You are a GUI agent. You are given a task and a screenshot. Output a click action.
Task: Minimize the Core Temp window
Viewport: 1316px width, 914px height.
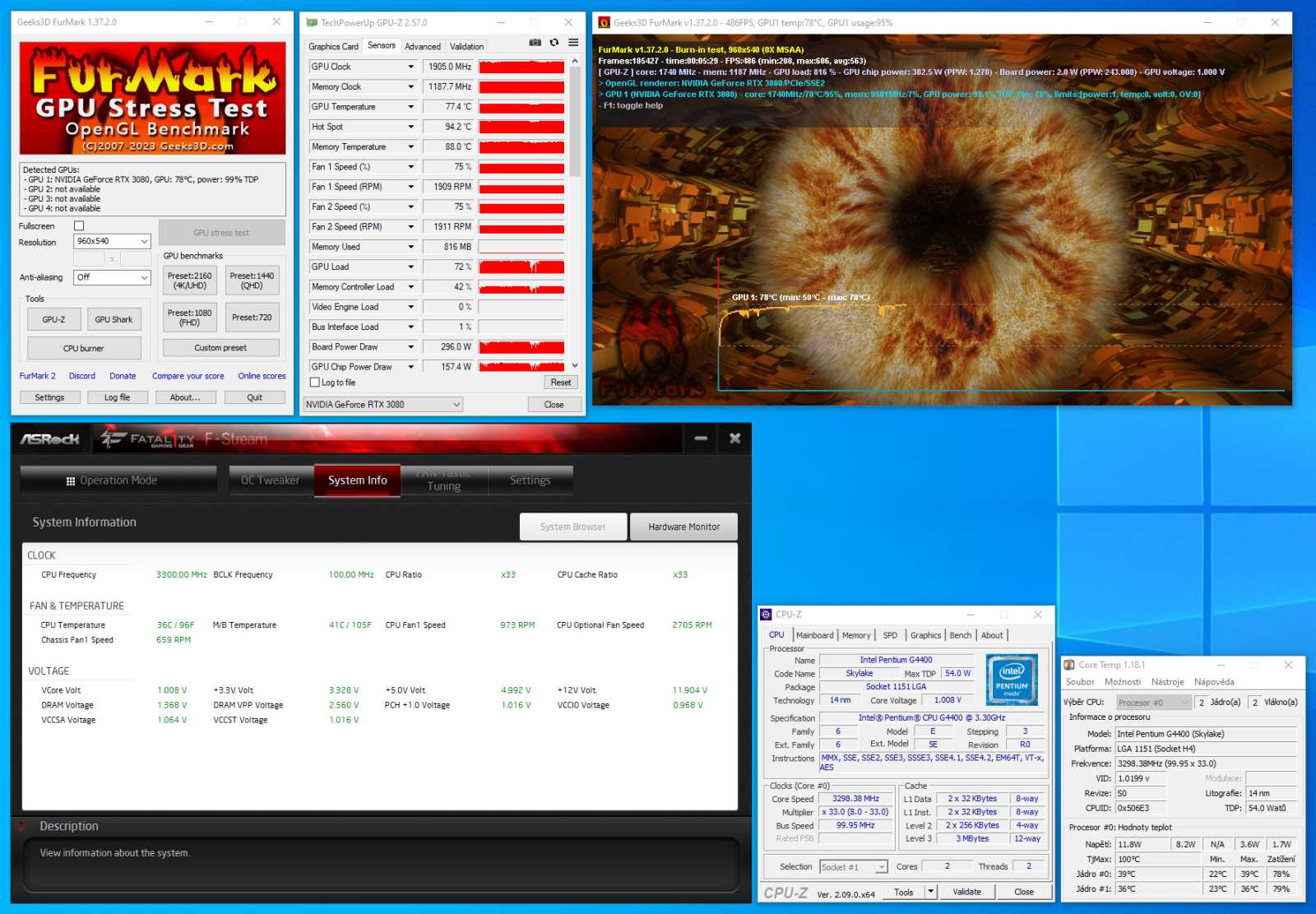click(1221, 665)
